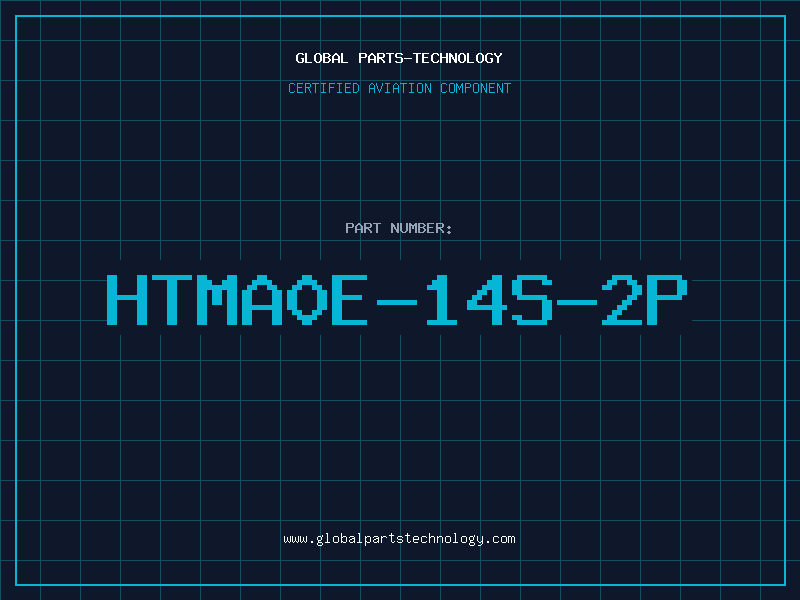Click the PART NUMBER: label
The width and height of the screenshot is (800, 600).
coord(398,228)
